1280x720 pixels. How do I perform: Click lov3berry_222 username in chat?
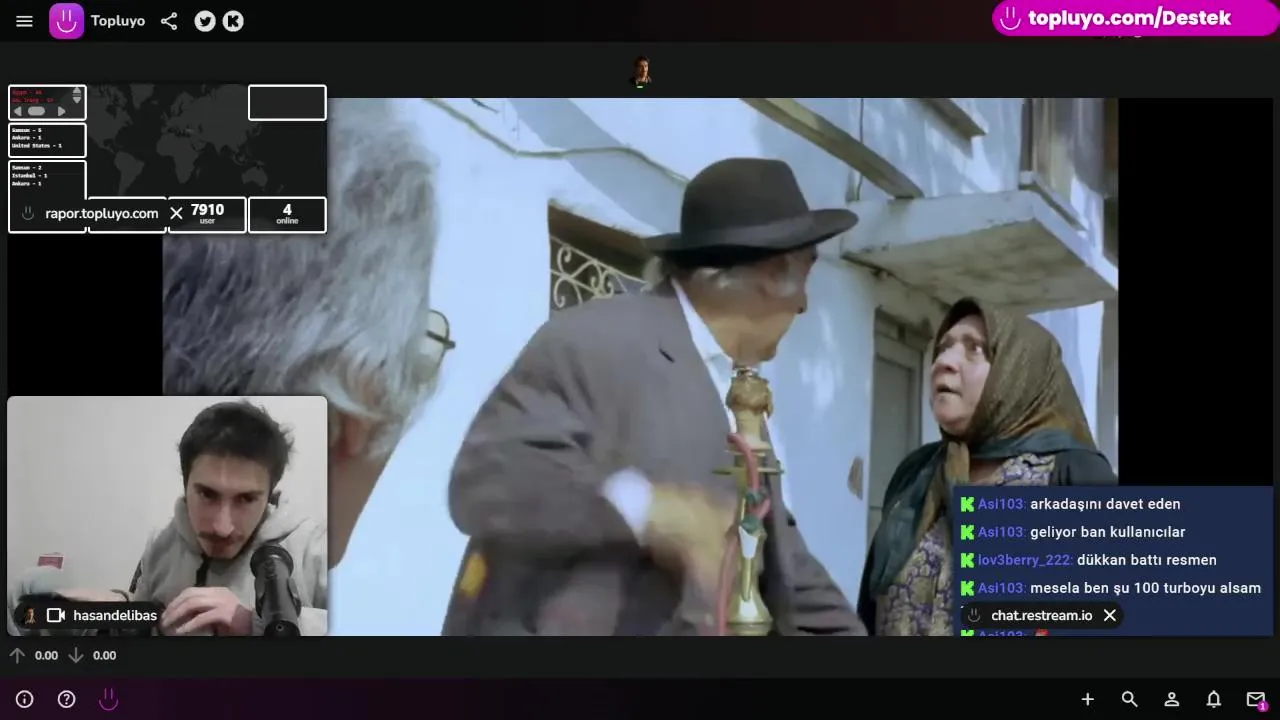click(x=1025, y=560)
